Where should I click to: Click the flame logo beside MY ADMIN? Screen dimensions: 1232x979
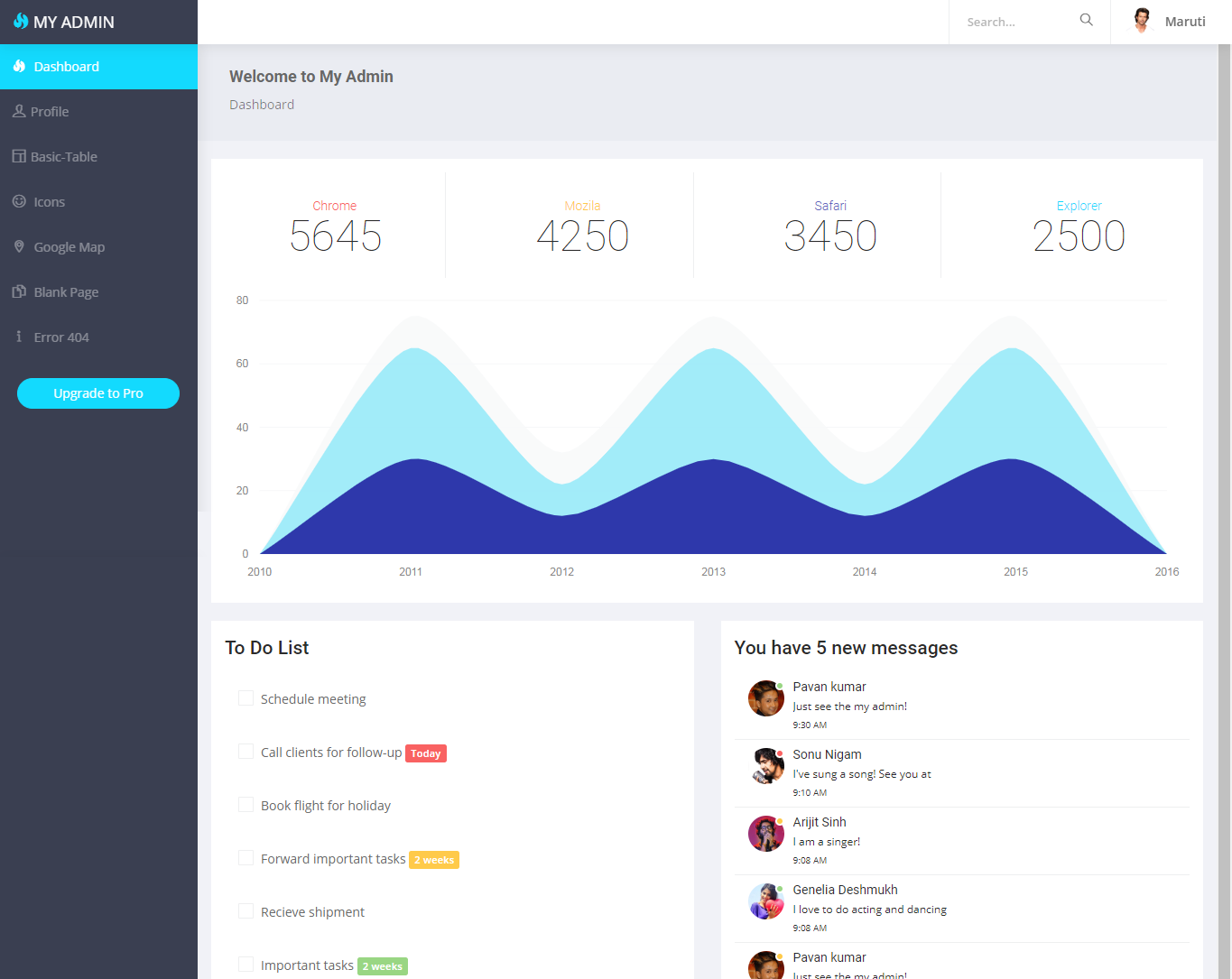pos(21,21)
